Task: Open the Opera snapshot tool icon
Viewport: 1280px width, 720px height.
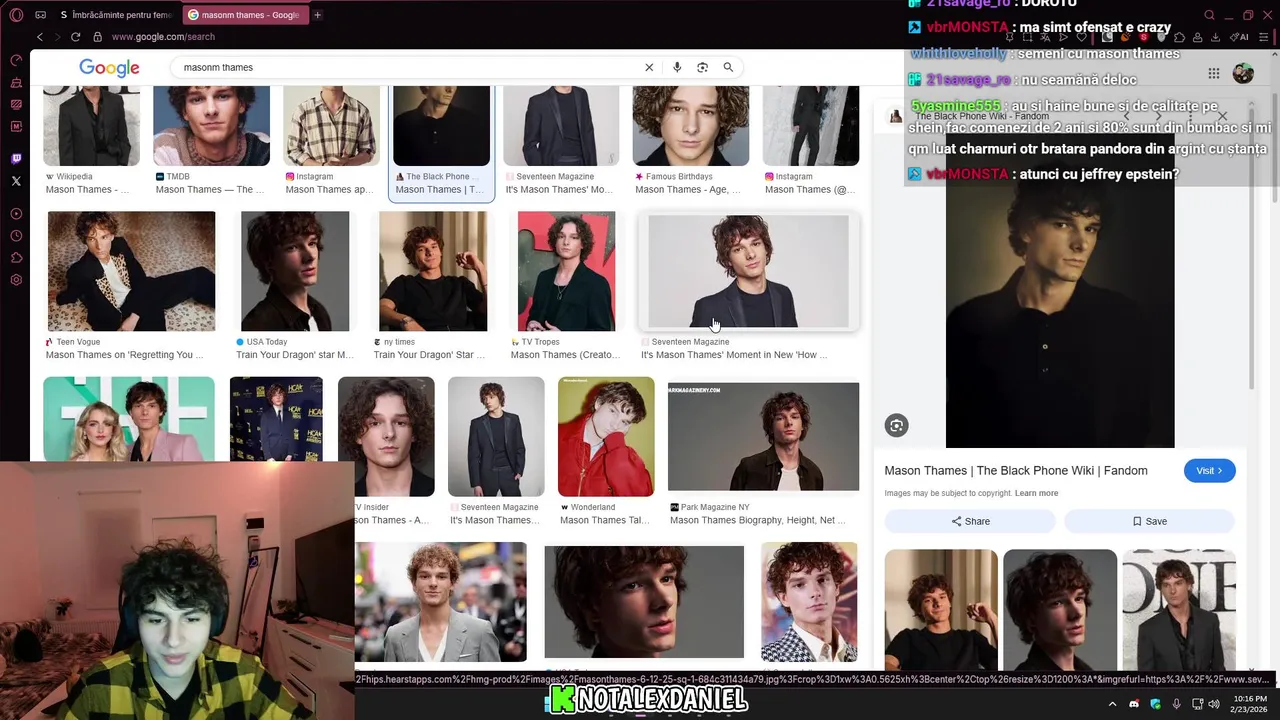Action: click(x=1026, y=37)
